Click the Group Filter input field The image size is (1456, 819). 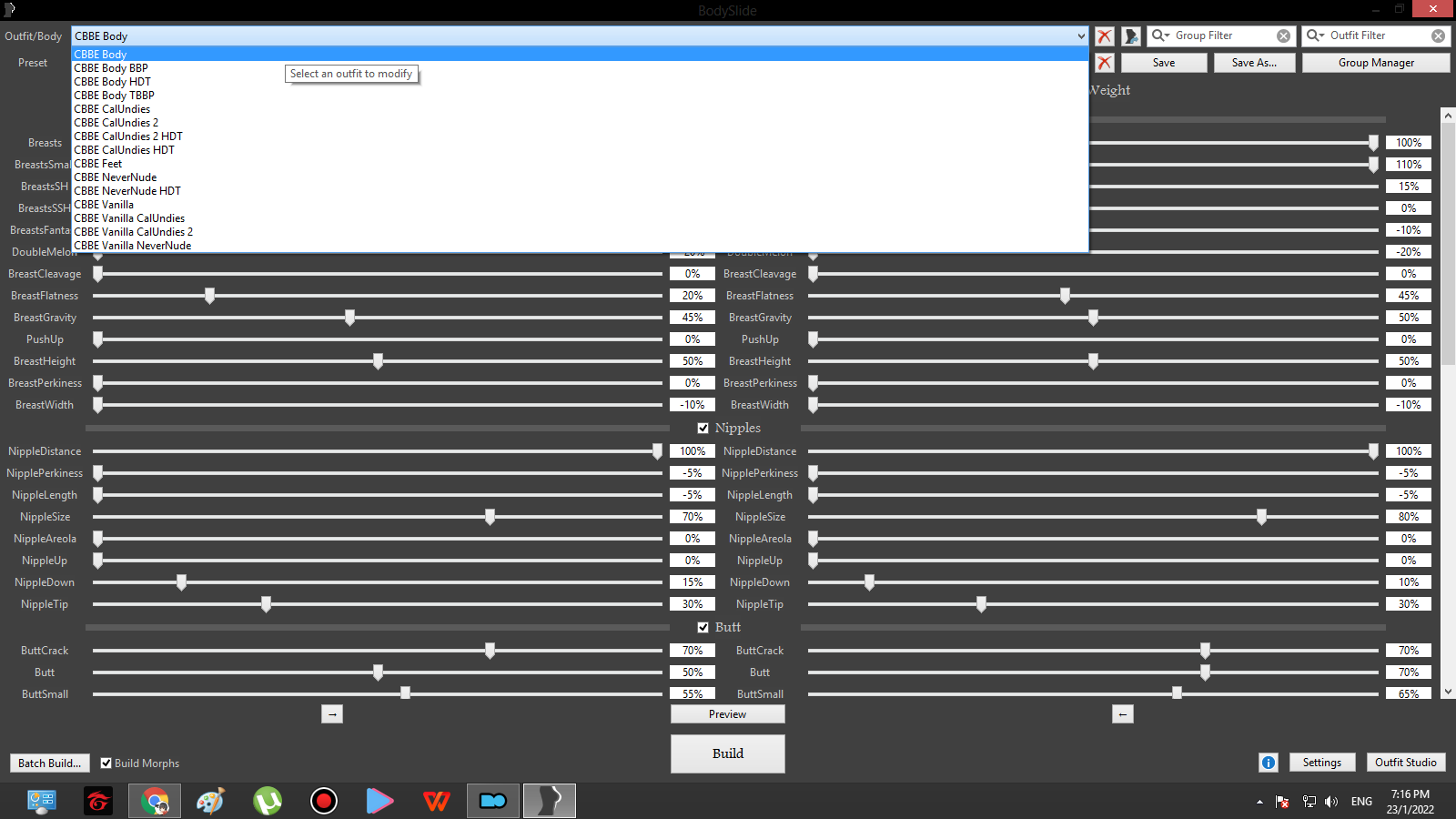pyautogui.click(x=1223, y=35)
